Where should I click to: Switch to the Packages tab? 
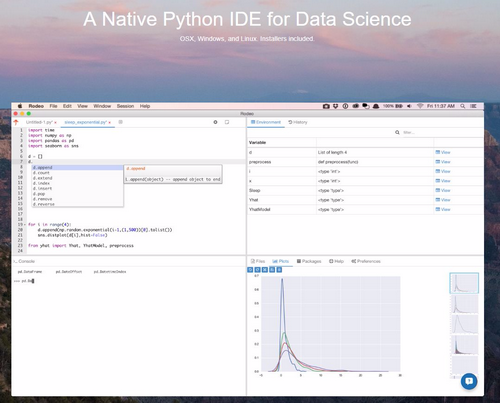[309, 261]
